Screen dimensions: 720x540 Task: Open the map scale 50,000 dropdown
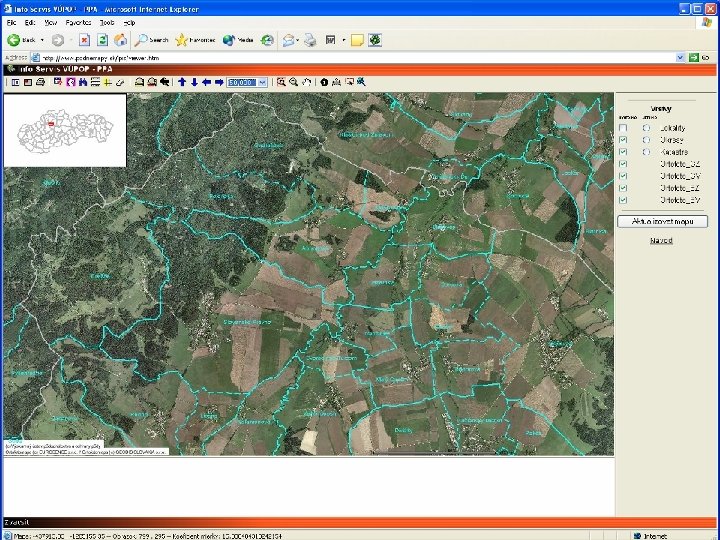pos(263,82)
